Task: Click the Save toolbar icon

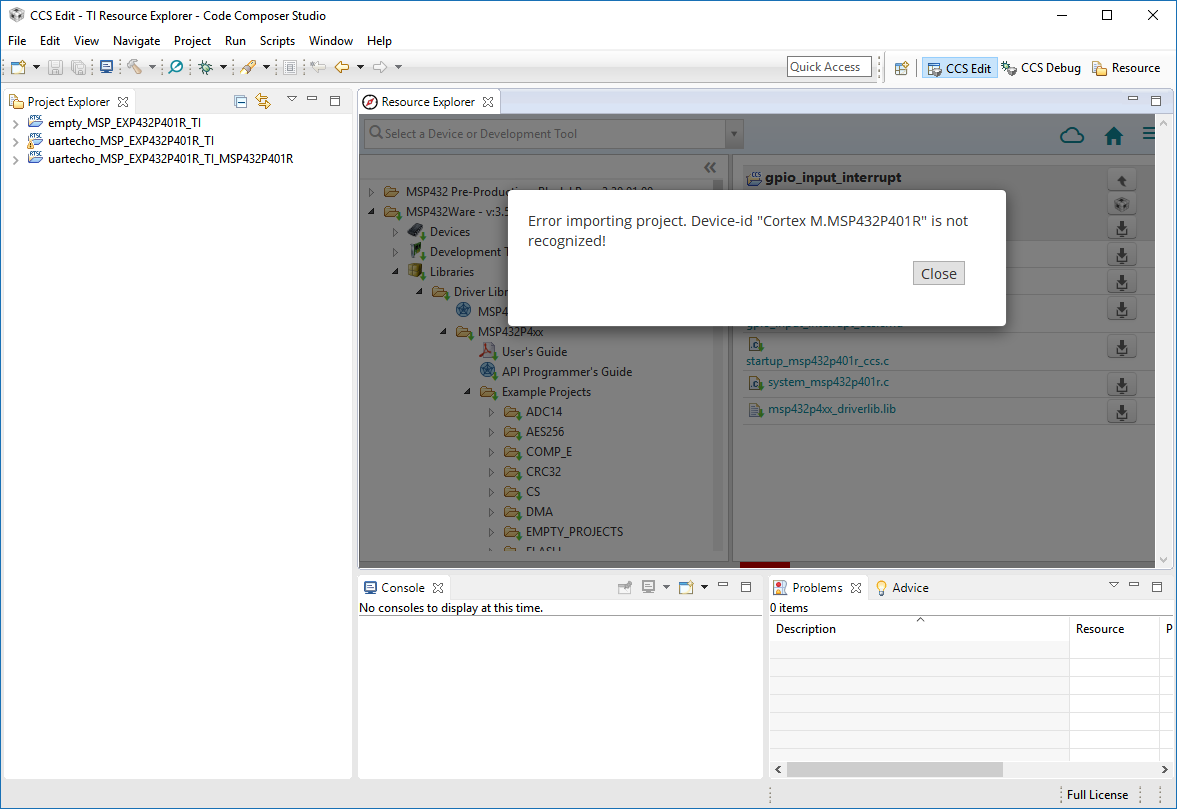Action: coord(55,68)
